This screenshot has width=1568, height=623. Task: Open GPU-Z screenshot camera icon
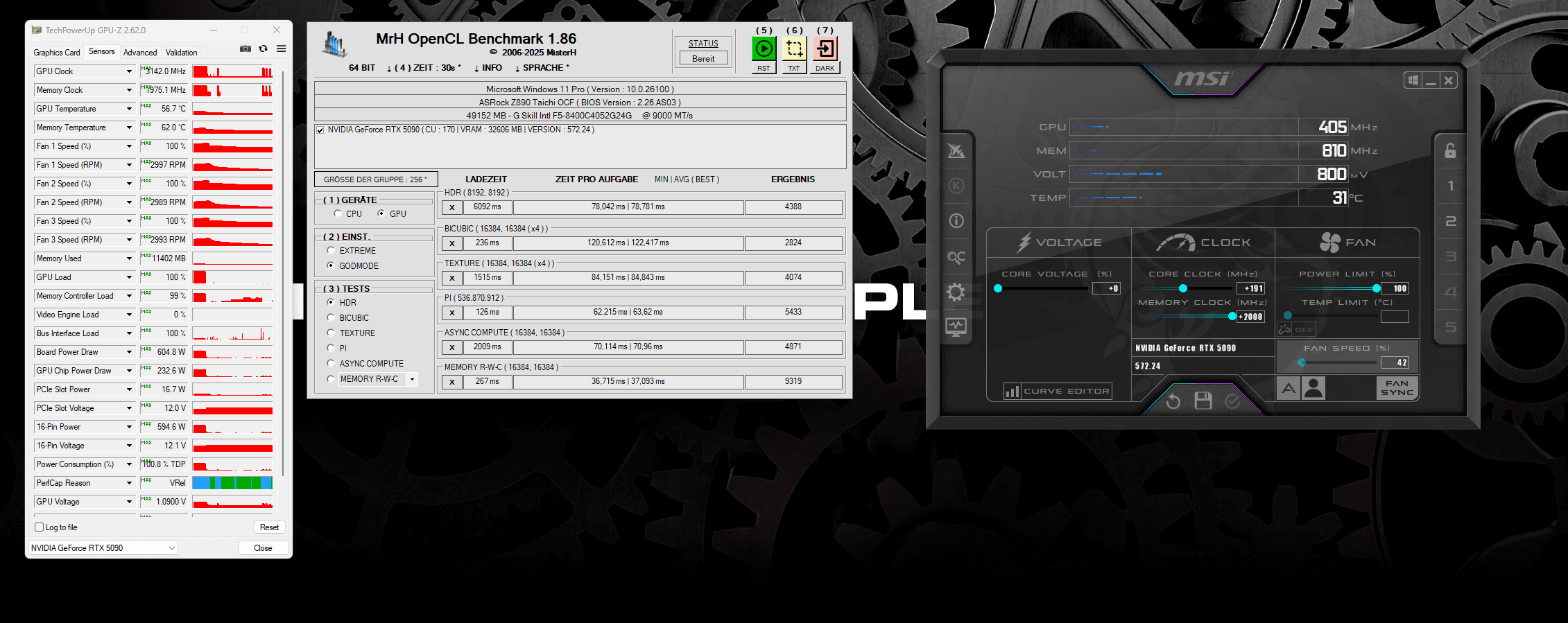[x=245, y=49]
